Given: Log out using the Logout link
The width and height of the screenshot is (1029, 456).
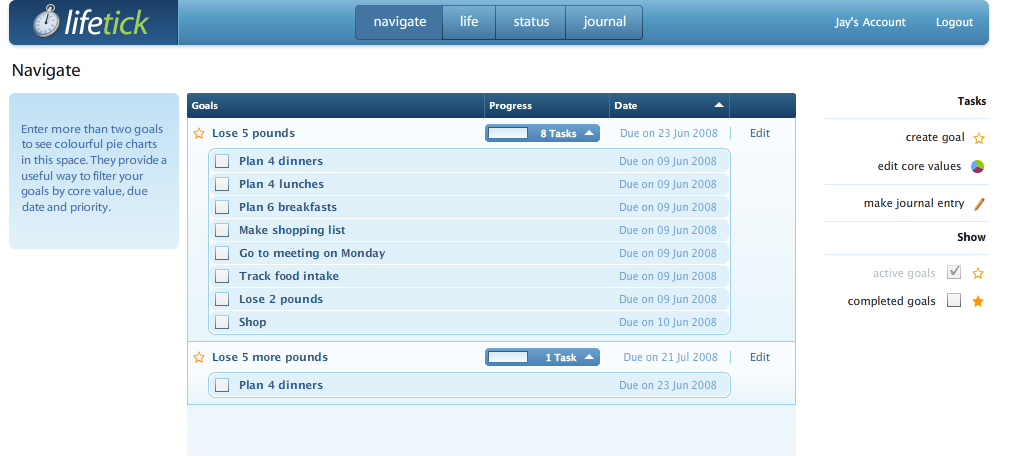Looking at the screenshot, I should click(954, 22).
